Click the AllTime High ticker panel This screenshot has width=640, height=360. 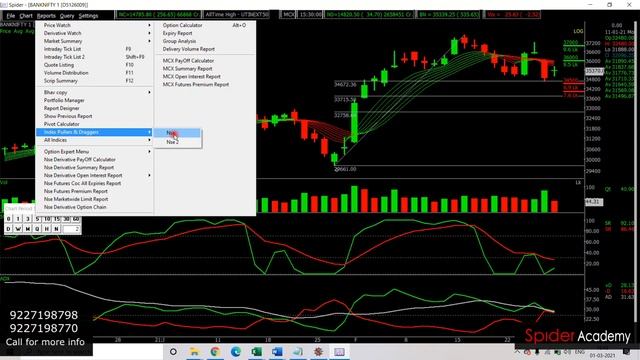(x=236, y=14)
